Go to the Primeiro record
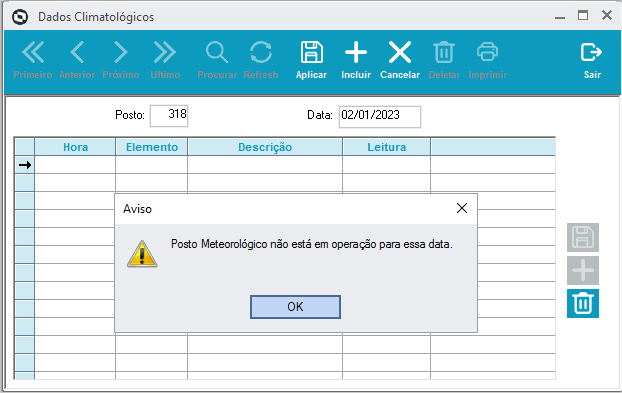The height and width of the screenshot is (393, 622). (33, 60)
